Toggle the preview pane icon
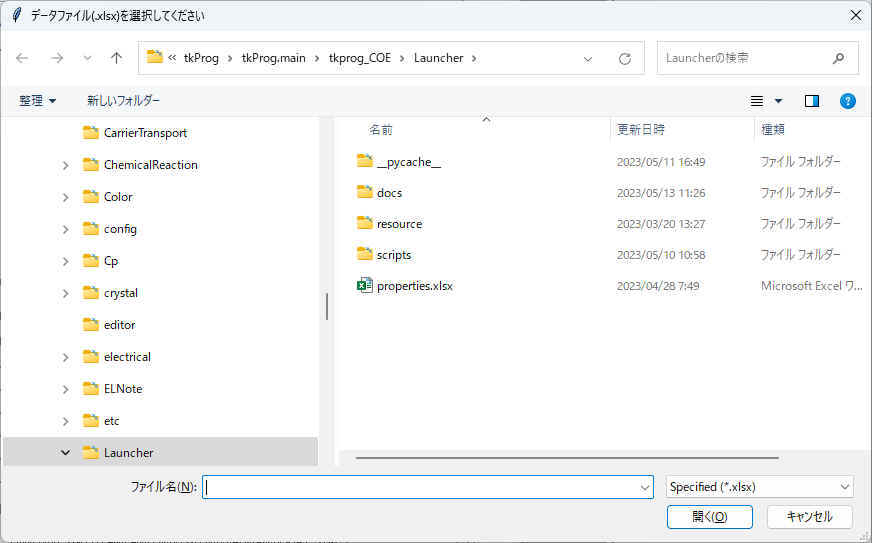This screenshot has height=543, width=872. pos(811,101)
